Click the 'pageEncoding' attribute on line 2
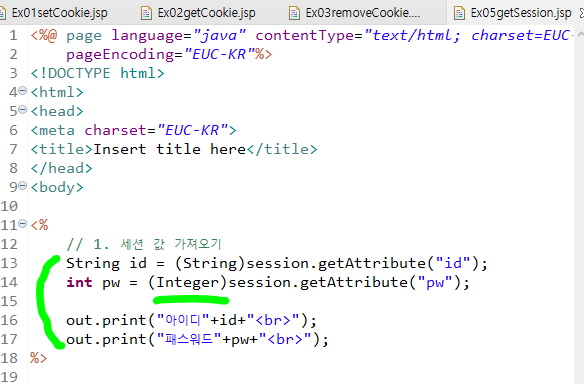 pos(120,55)
